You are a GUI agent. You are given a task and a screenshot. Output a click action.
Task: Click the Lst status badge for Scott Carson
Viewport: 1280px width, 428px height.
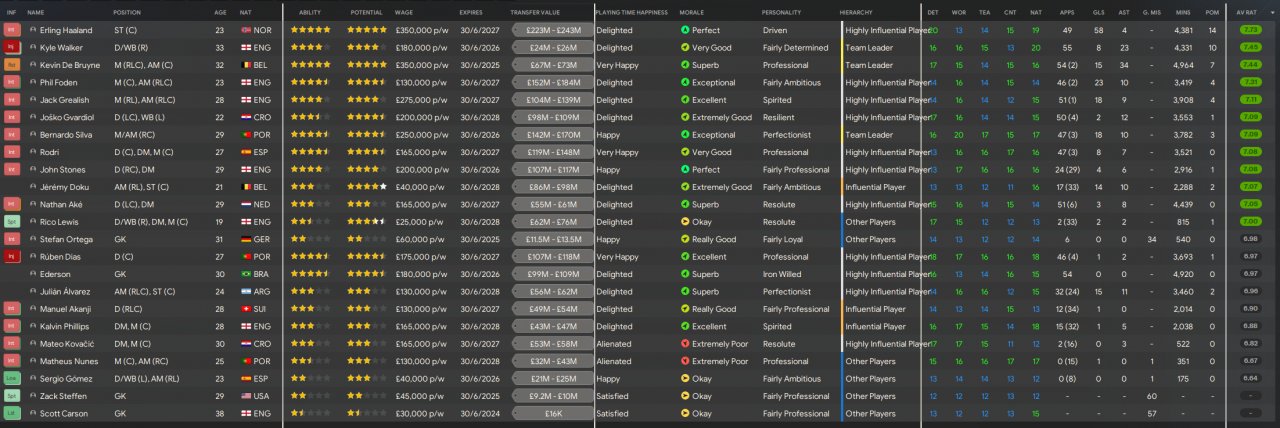[12, 413]
